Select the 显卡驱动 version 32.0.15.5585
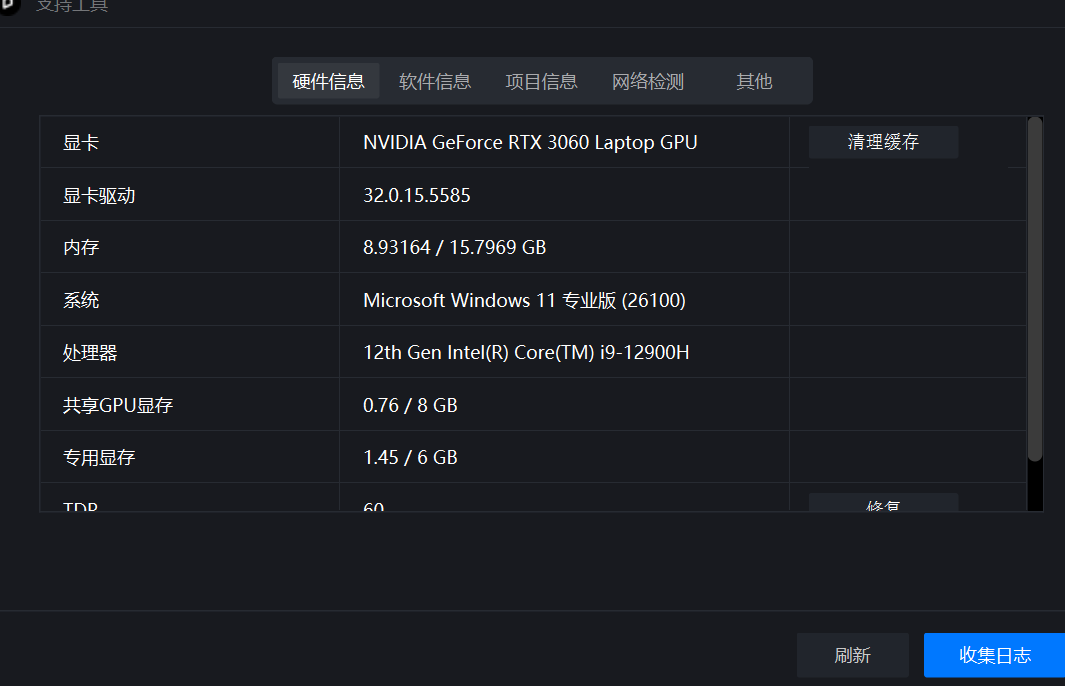The image size is (1065, 686). 417,195
